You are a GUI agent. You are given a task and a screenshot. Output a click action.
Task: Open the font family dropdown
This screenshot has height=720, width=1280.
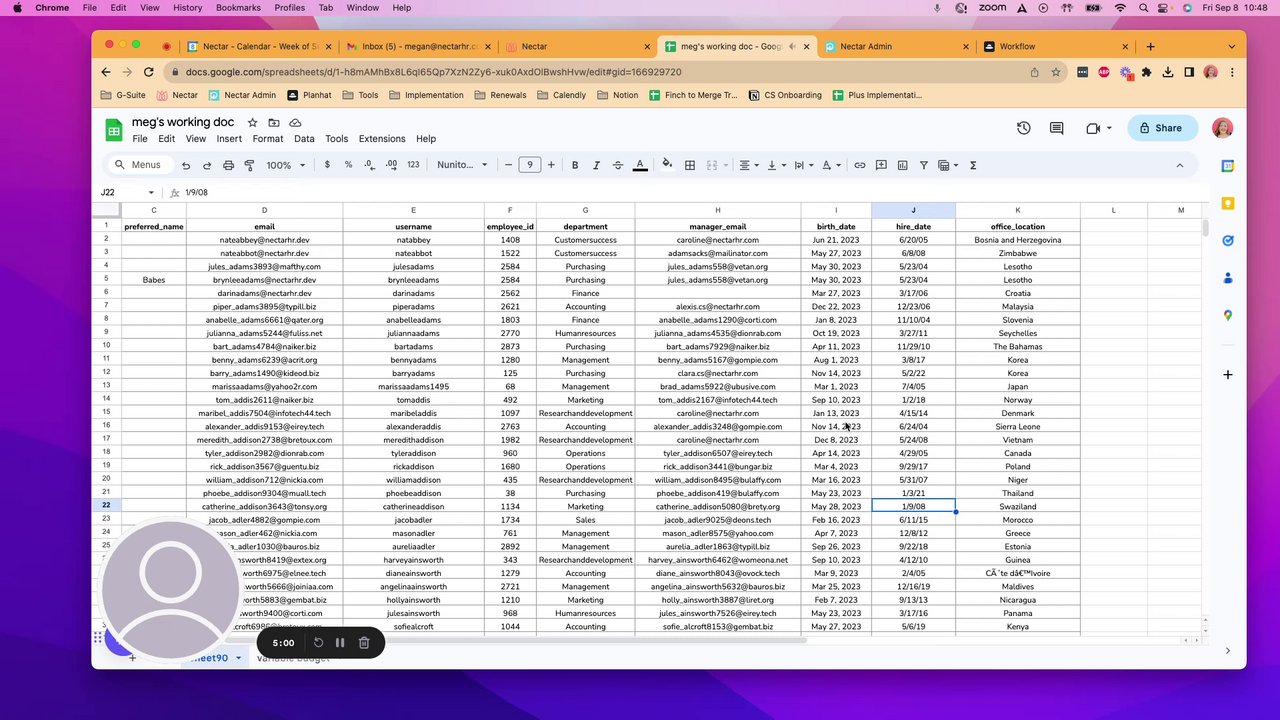pos(462,165)
